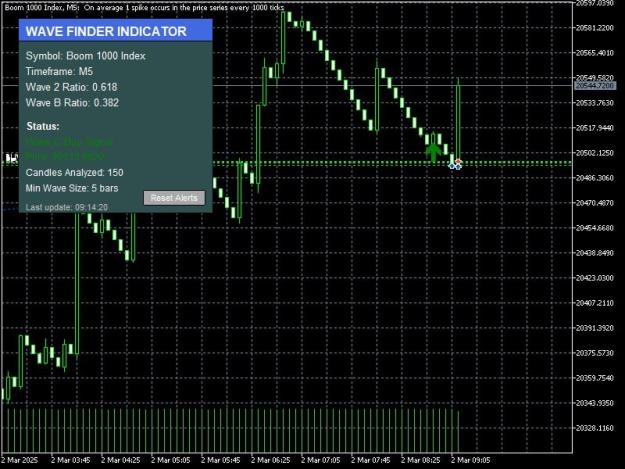
Task: Click the price axis label 20581.2200
Action: click(595, 27)
